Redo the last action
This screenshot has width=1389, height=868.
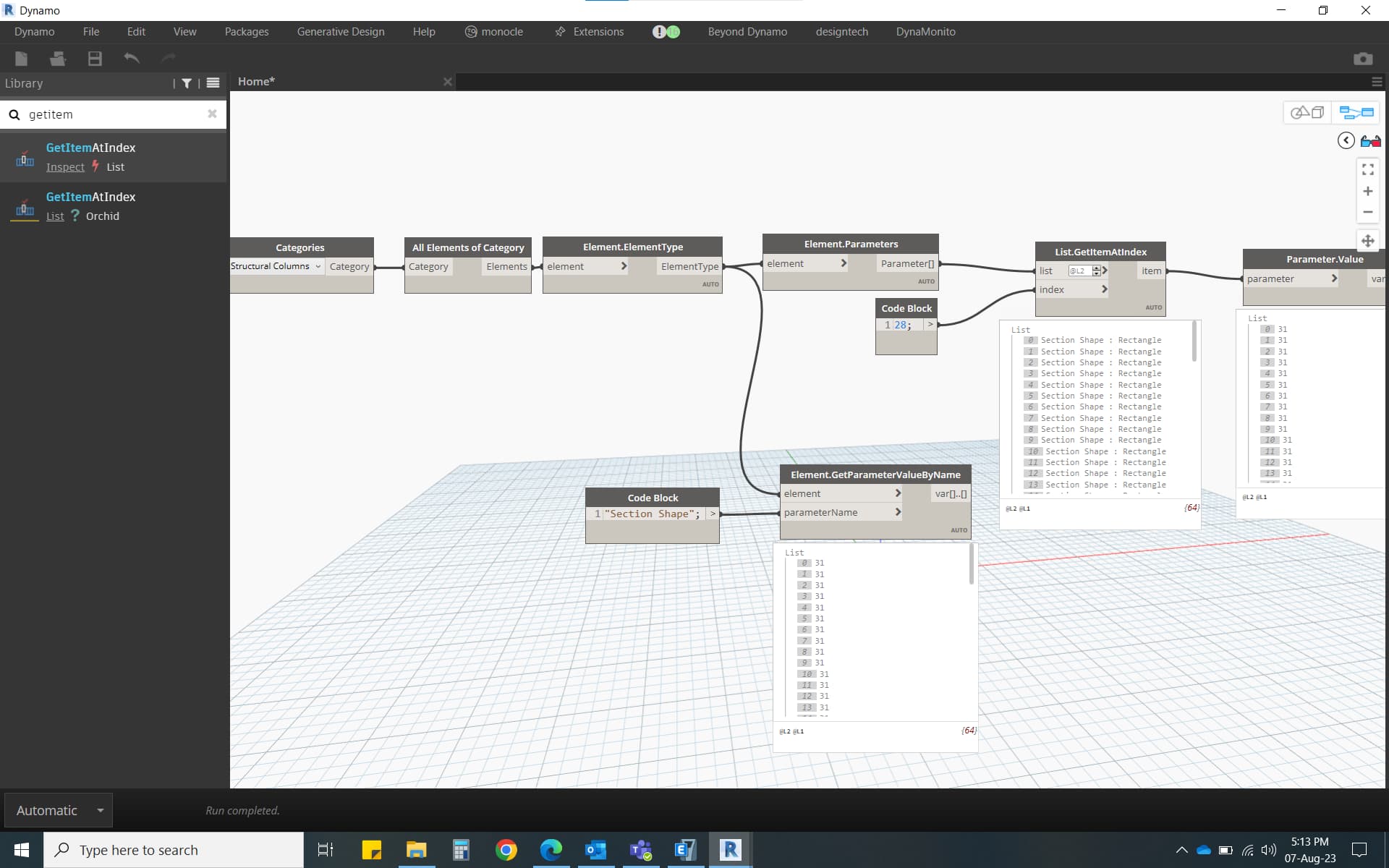pyautogui.click(x=168, y=59)
